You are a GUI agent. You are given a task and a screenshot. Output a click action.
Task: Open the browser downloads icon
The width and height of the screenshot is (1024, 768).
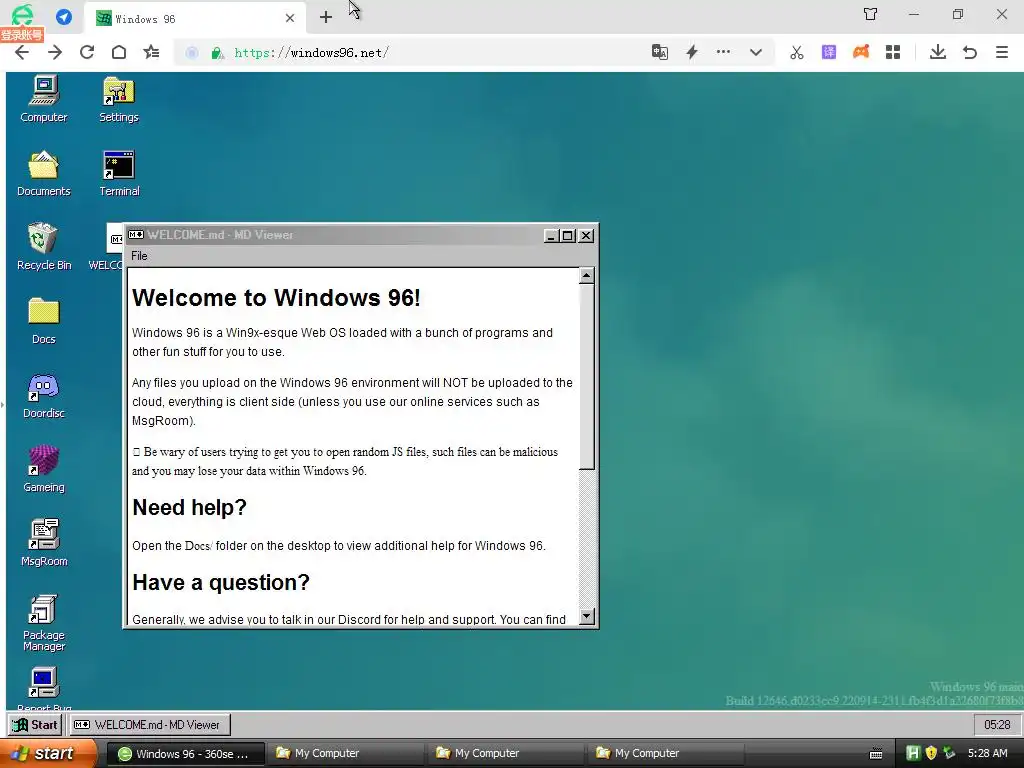click(938, 52)
